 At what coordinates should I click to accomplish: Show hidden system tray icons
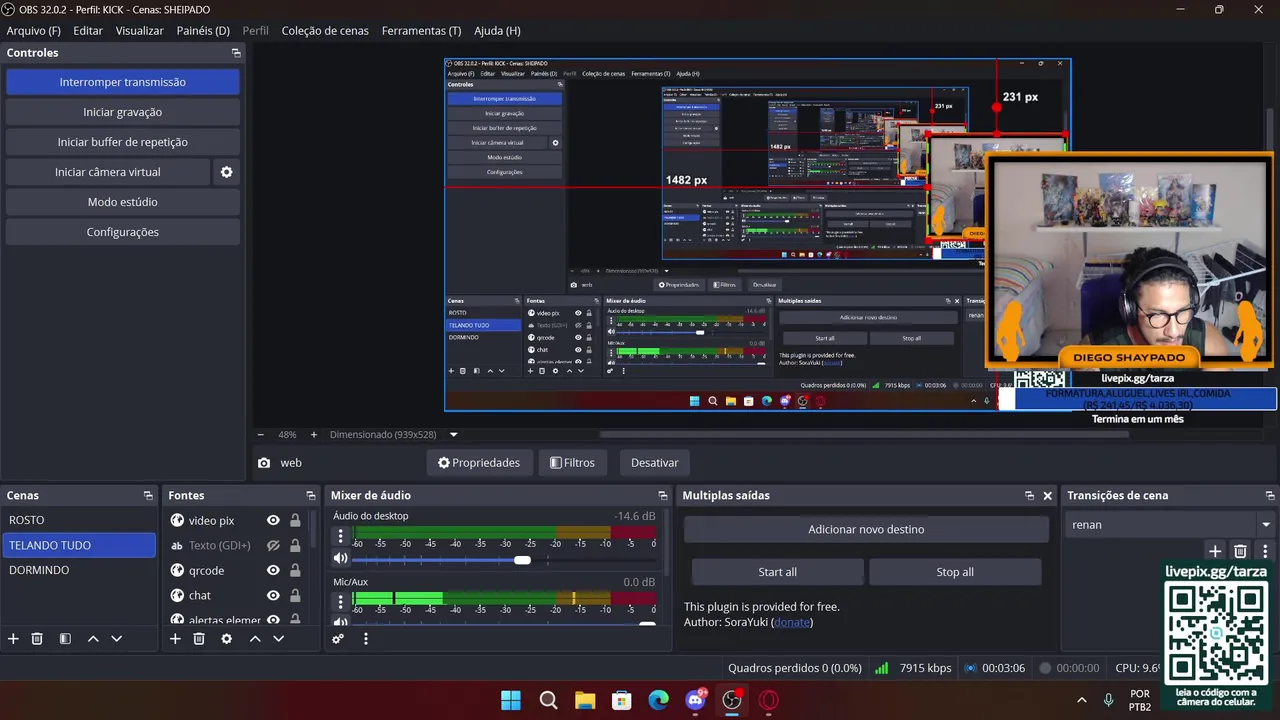pyautogui.click(x=1081, y=700)
